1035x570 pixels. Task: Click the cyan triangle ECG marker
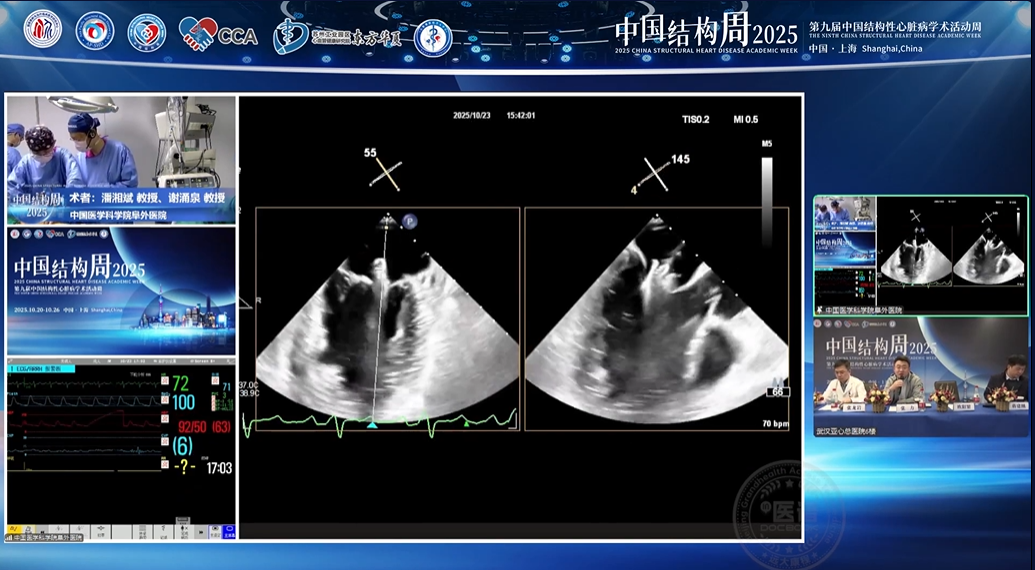click(x=372, y=426)
